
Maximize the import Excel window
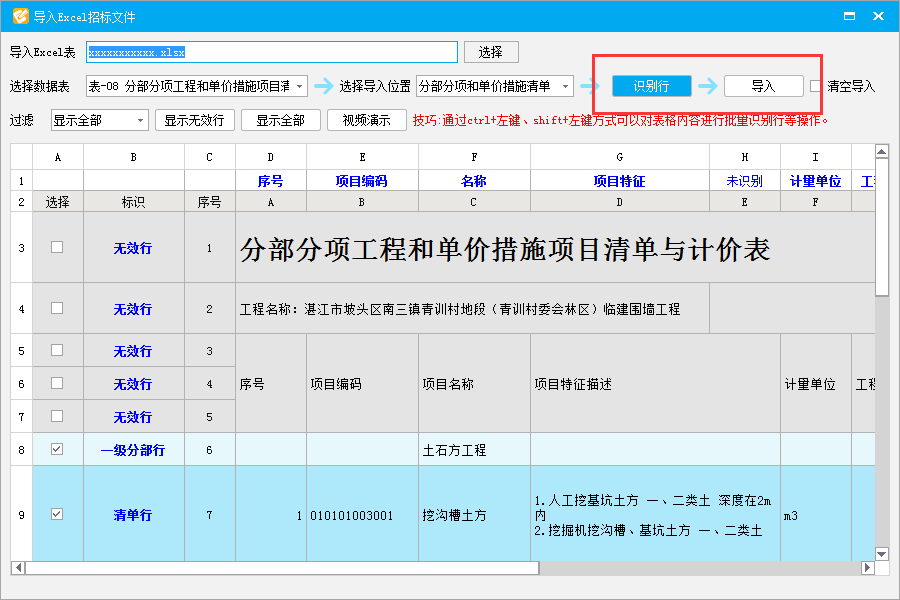(x=849, y=16)
